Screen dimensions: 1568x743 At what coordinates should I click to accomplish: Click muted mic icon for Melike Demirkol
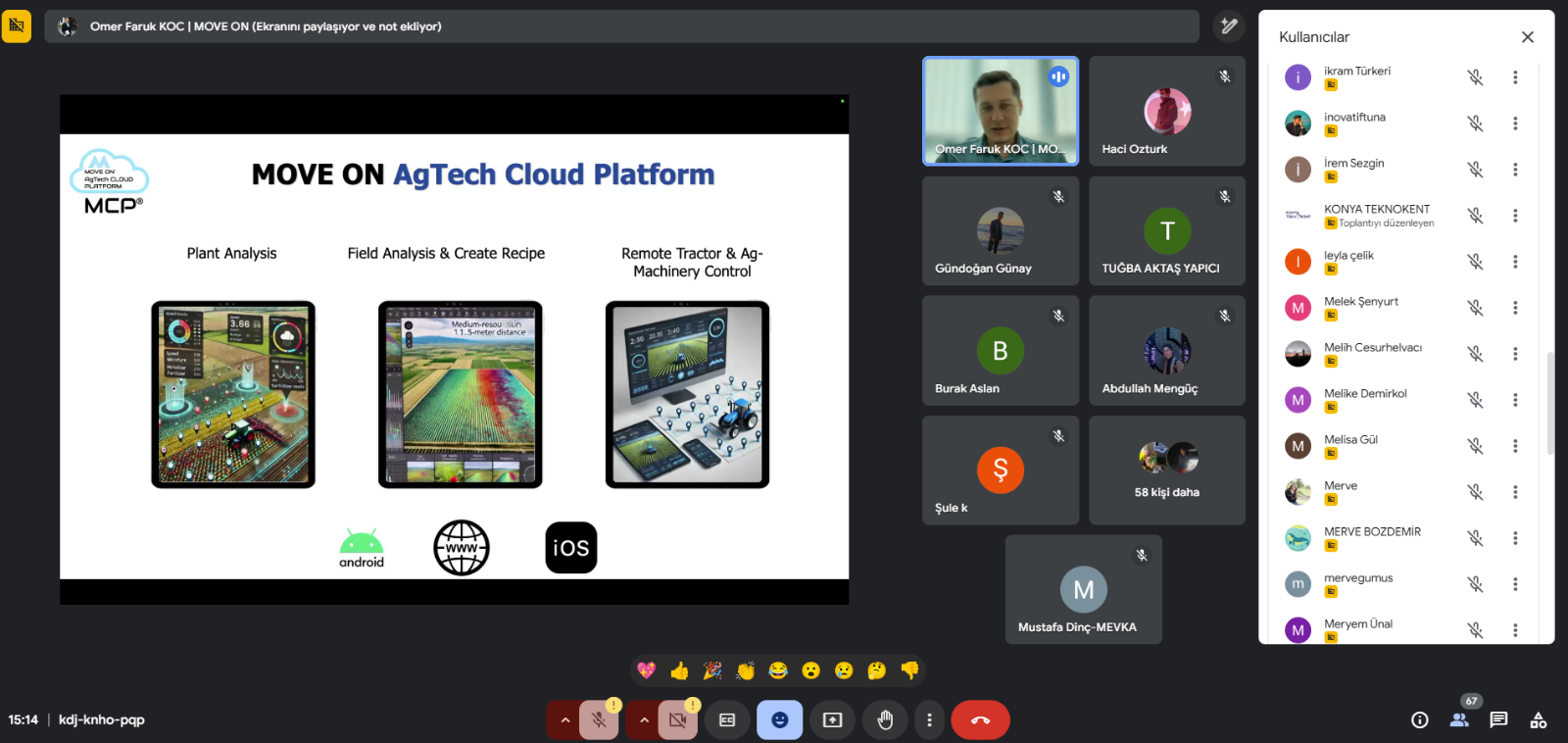point(1475,400)
